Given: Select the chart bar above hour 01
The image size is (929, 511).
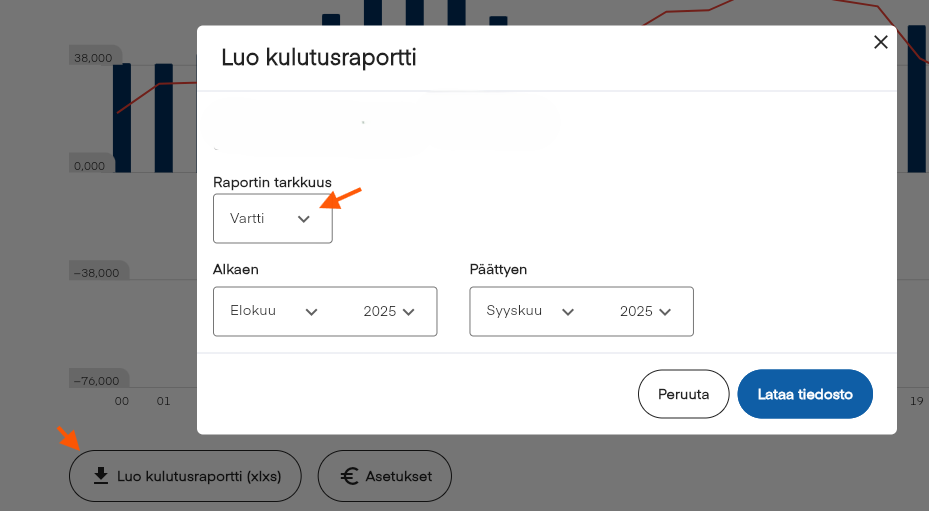Looking at the screenshot, I should [163, 118].
